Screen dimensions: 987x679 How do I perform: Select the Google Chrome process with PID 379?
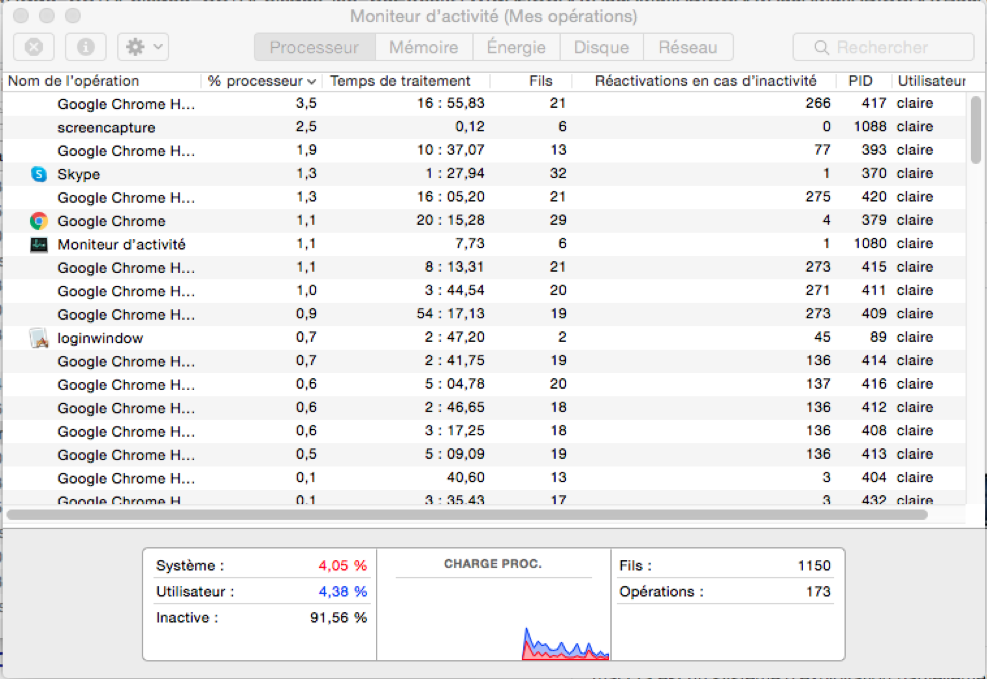click(x=485, y=221)
